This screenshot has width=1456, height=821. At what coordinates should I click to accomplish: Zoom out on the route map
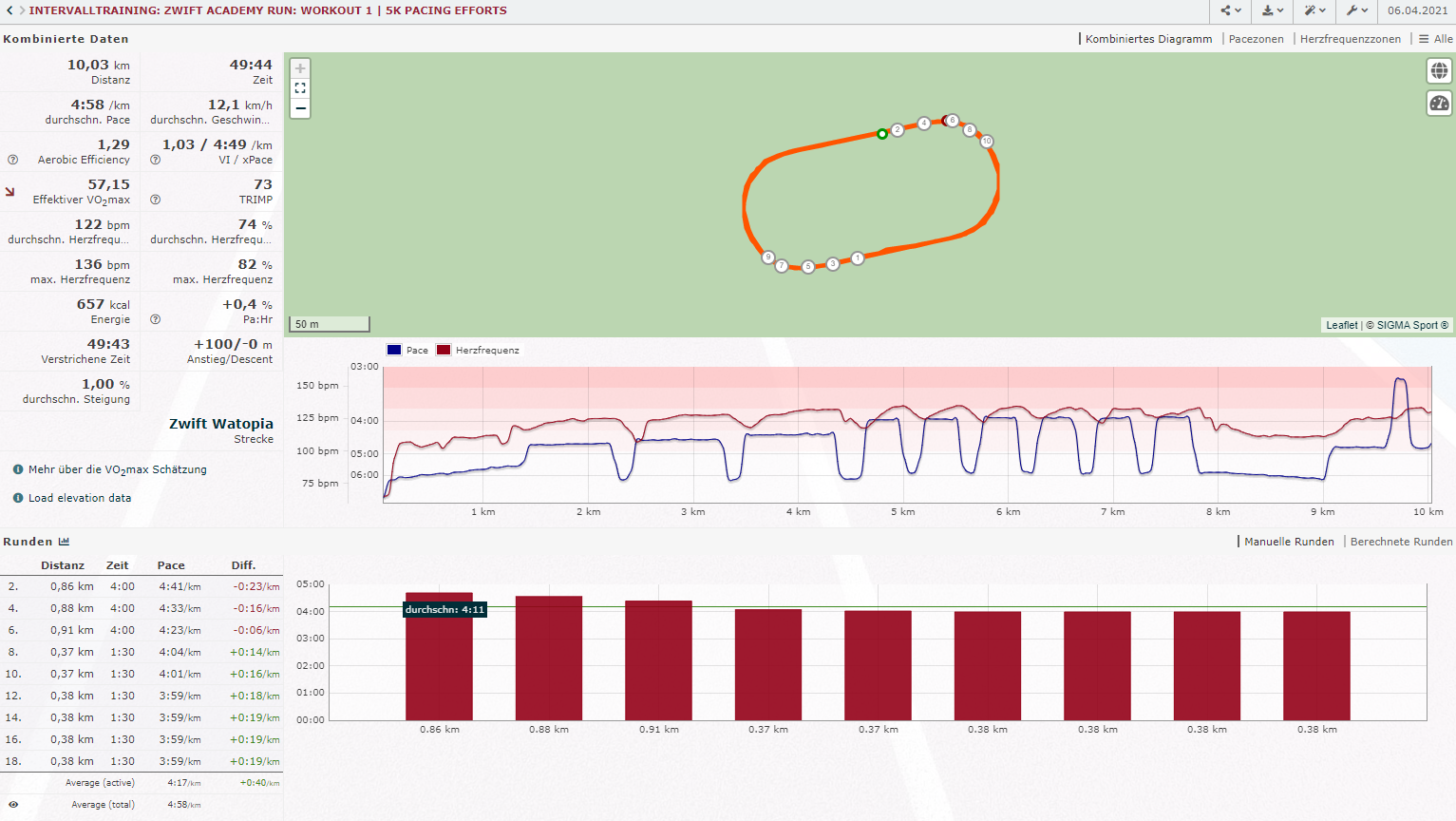300,108
